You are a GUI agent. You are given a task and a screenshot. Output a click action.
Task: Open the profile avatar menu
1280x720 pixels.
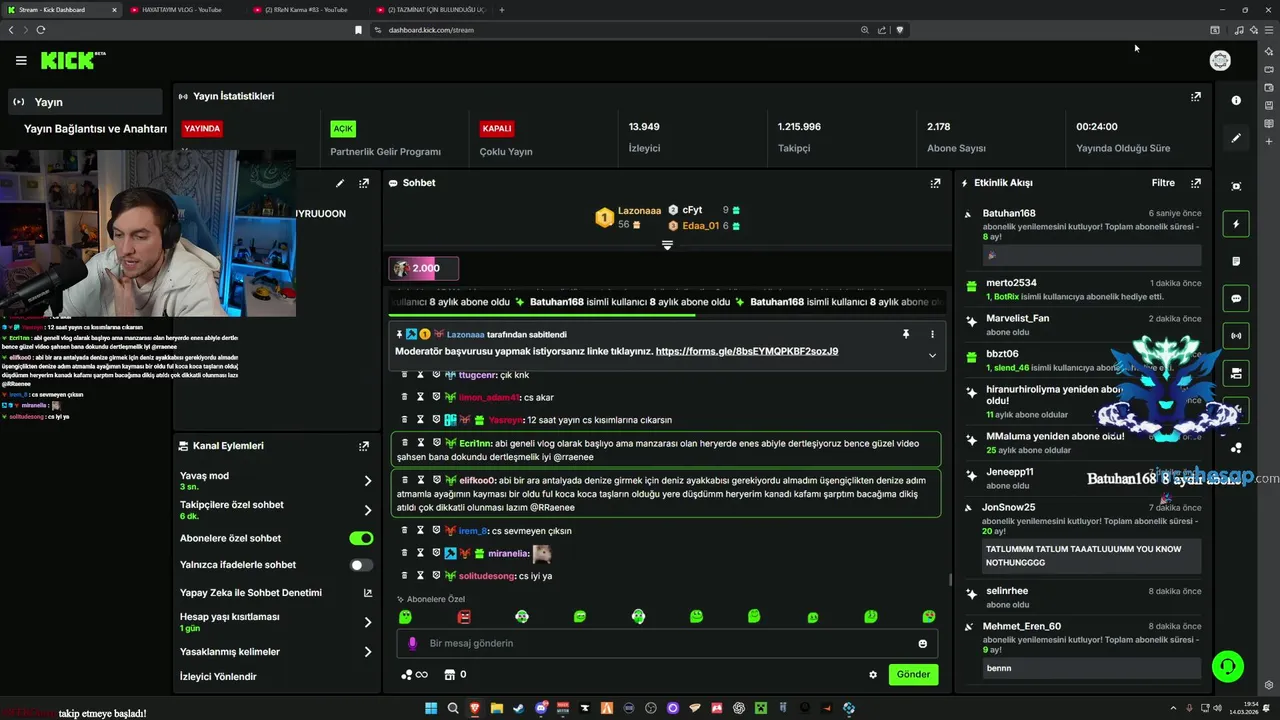pyautogui.click(x=1220, y=61)
